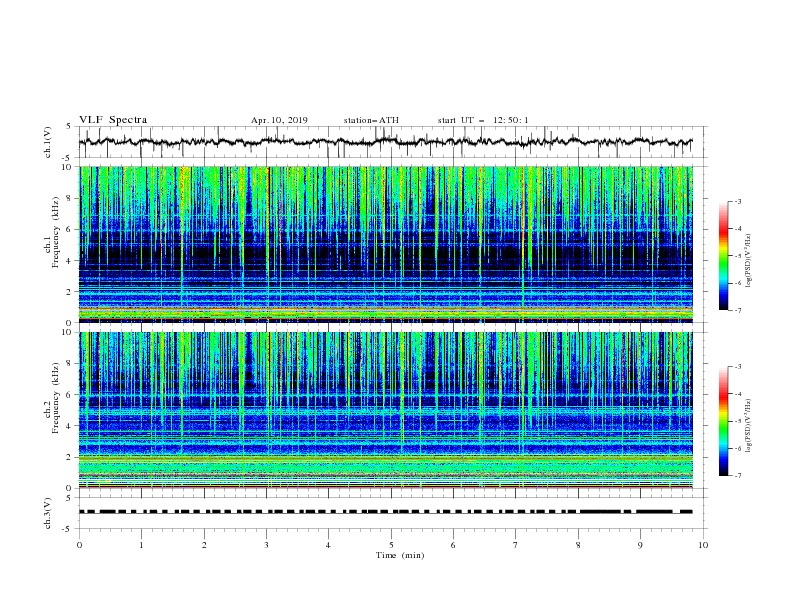Click the "10" frequency tick of ch.1 spectrogram
The width and height of the screenshot is (792, 612).
tap(69, 167)
